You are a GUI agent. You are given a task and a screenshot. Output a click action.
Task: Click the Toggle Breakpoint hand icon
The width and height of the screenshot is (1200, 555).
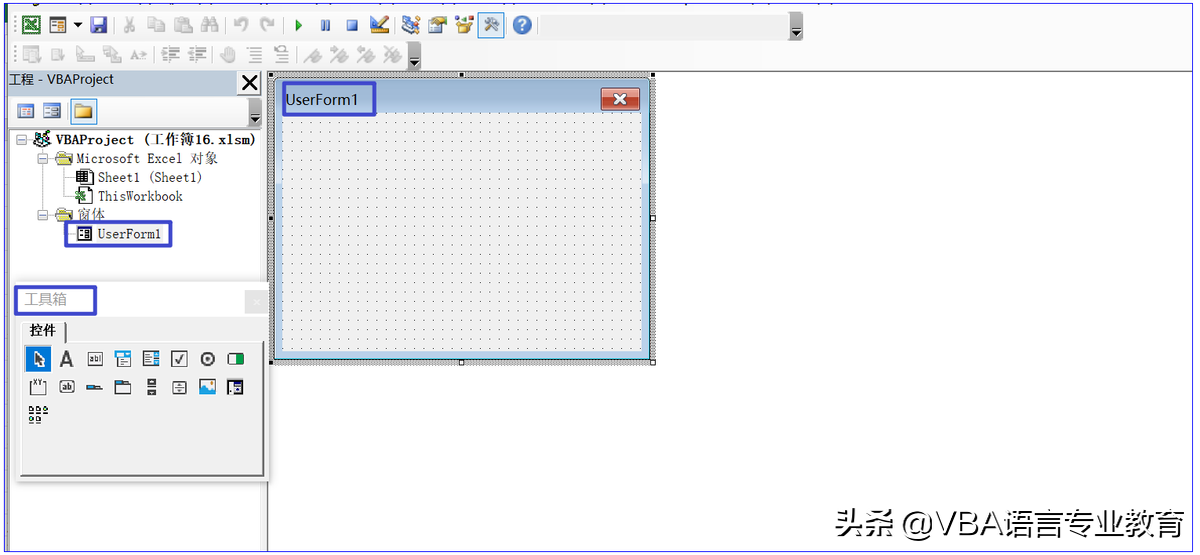click(x=228, y=55)
